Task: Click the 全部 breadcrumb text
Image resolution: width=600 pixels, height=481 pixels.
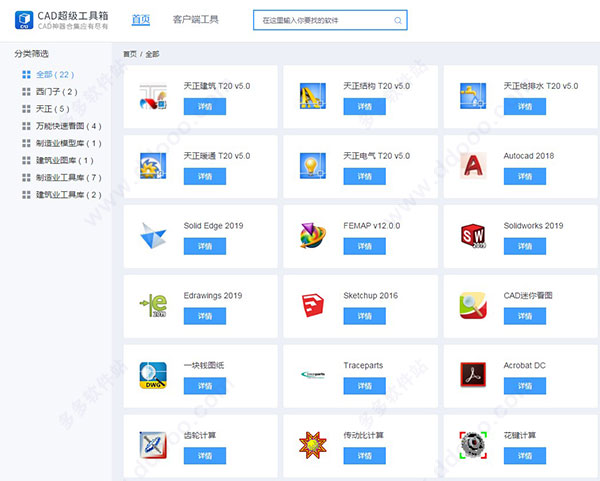Action: (152, 54)
